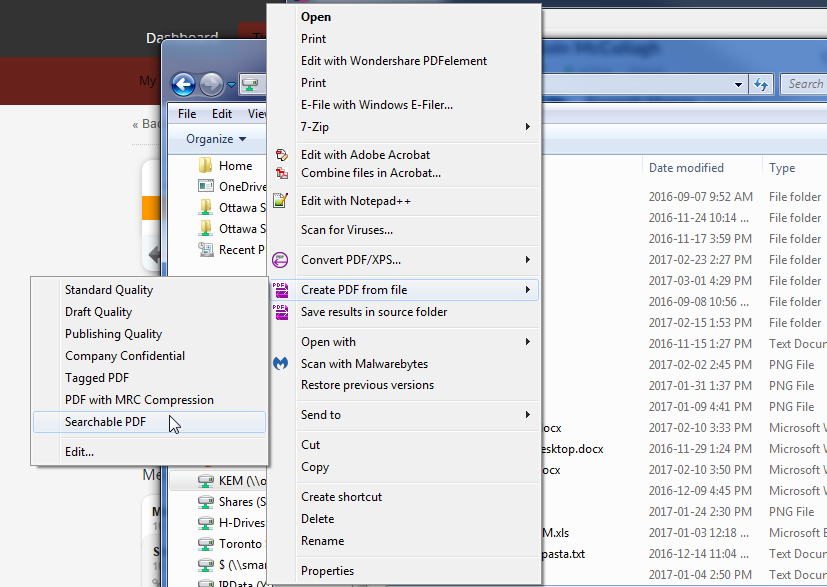Expand the Convert PDF/XPS submenu arrow
Image resolution: width=827 pixels, height=587 pixels.
click(x=527, y=259)
